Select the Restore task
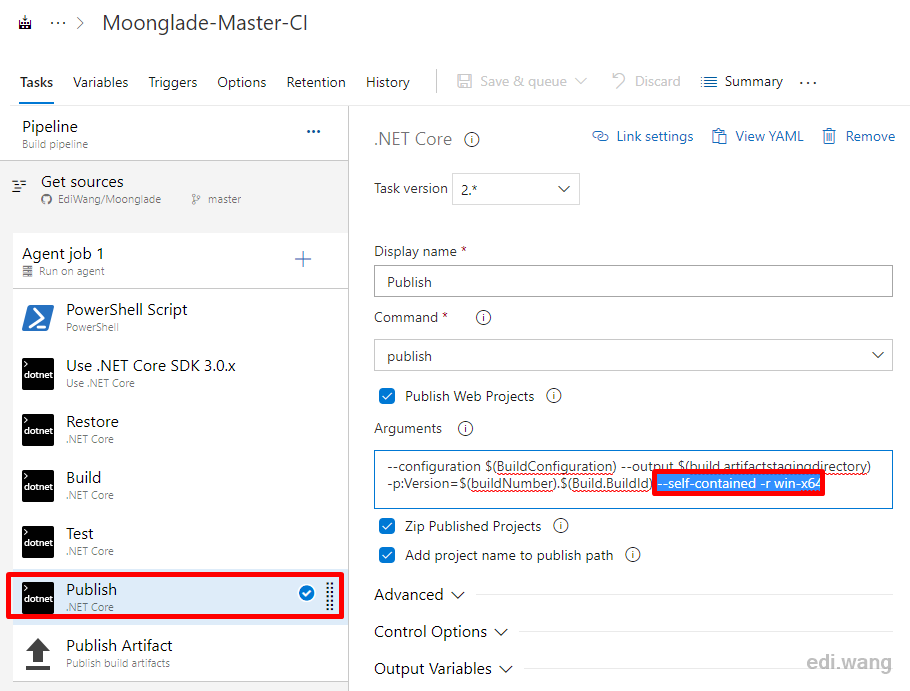The width and height of the screenshot is (910, 691). coord(180,429)
